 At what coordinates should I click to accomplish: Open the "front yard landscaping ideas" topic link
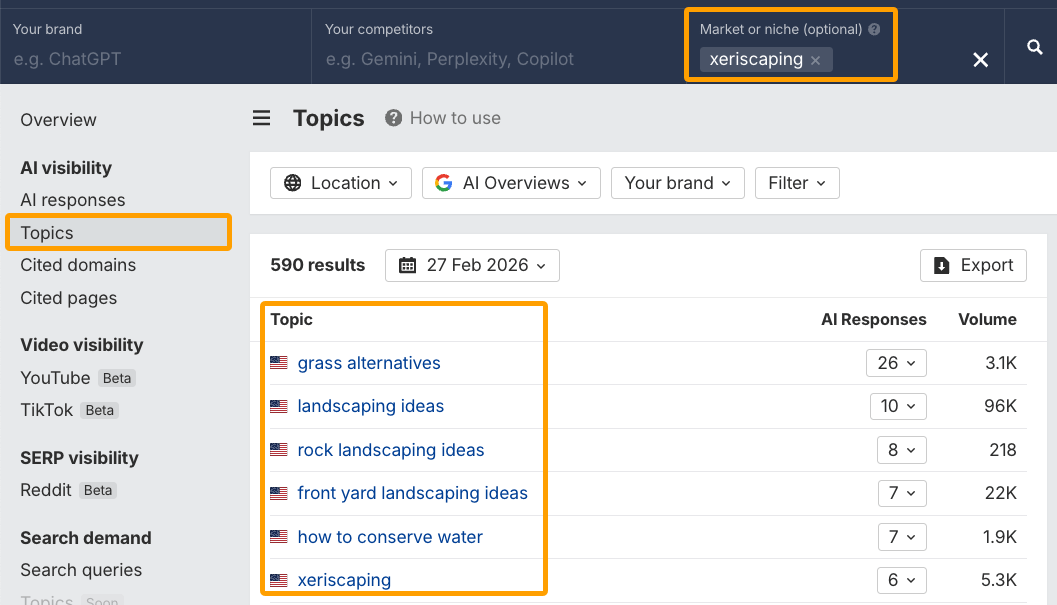(413, 493)
